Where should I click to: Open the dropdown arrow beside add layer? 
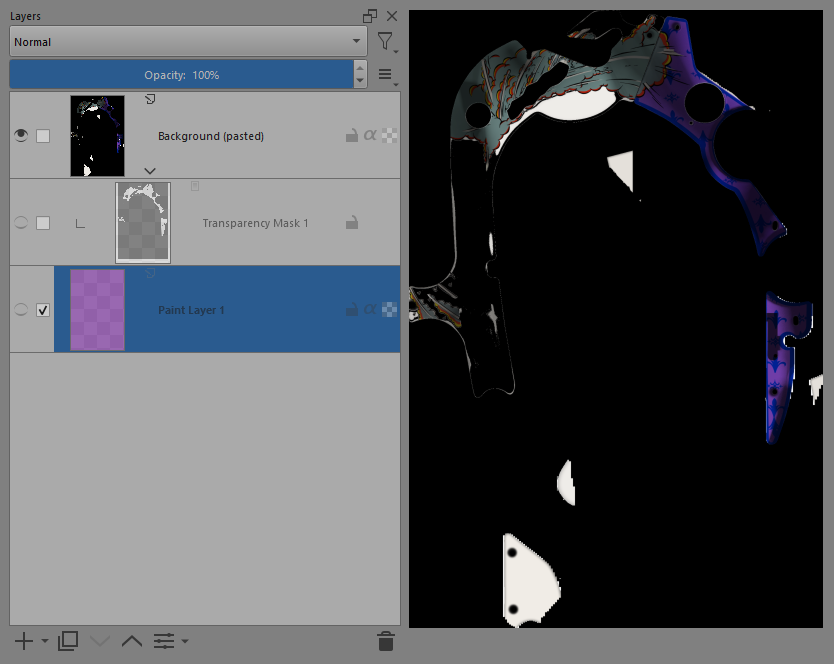(x=45, y=642)
